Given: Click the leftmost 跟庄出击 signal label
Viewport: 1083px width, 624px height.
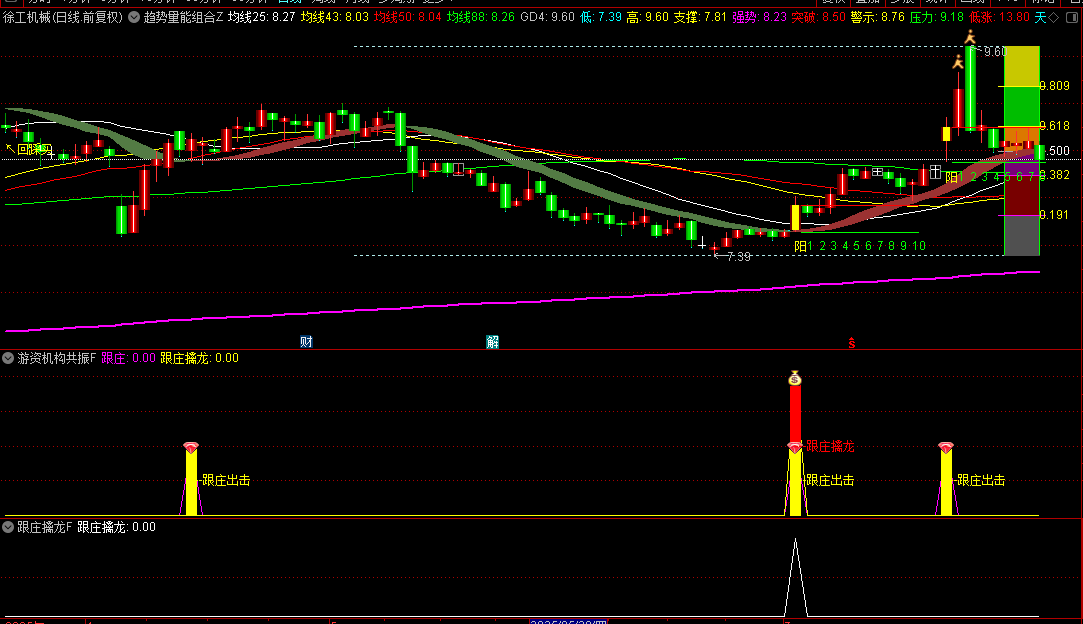Looking at the screenshot, I should (x=226, y=480).
